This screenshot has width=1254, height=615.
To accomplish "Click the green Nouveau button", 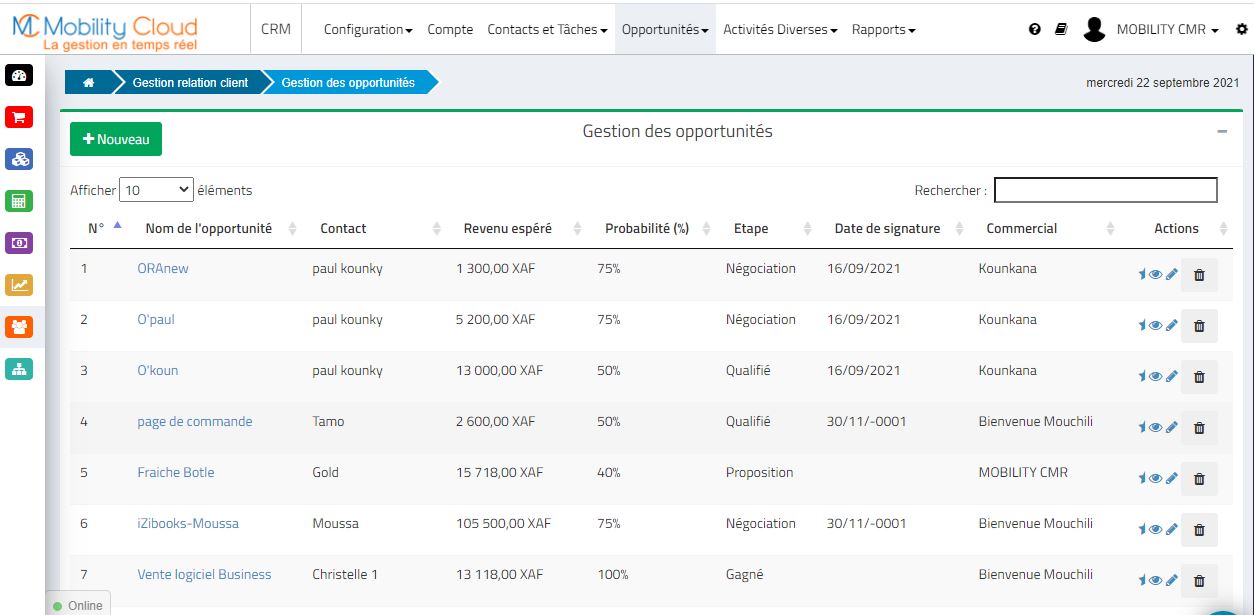I will point(116,139).
